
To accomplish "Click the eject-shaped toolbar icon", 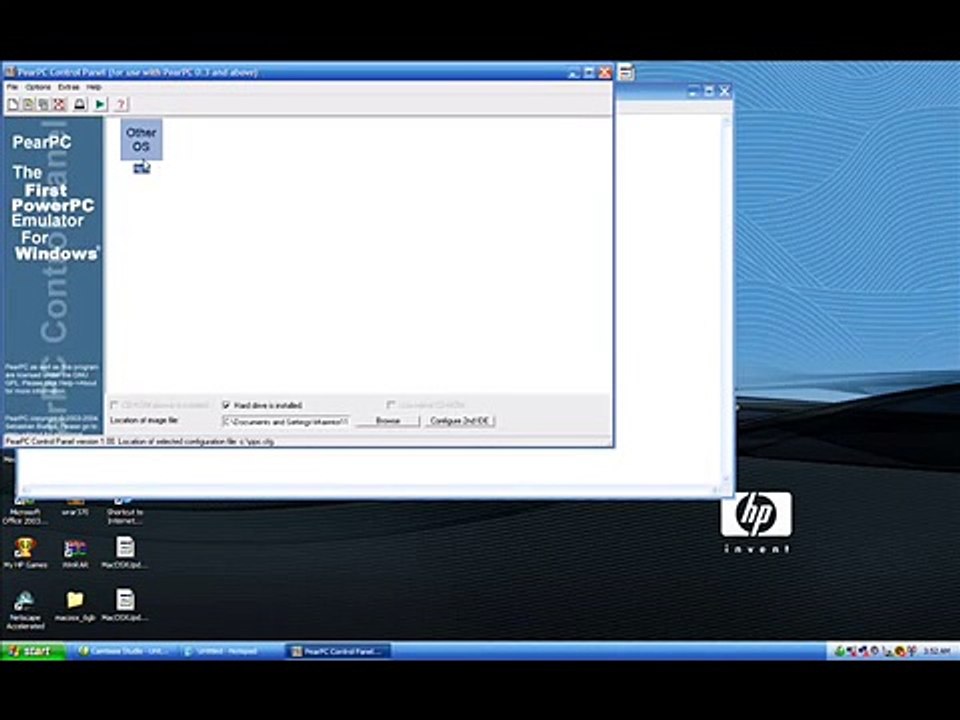I will 80,105.
